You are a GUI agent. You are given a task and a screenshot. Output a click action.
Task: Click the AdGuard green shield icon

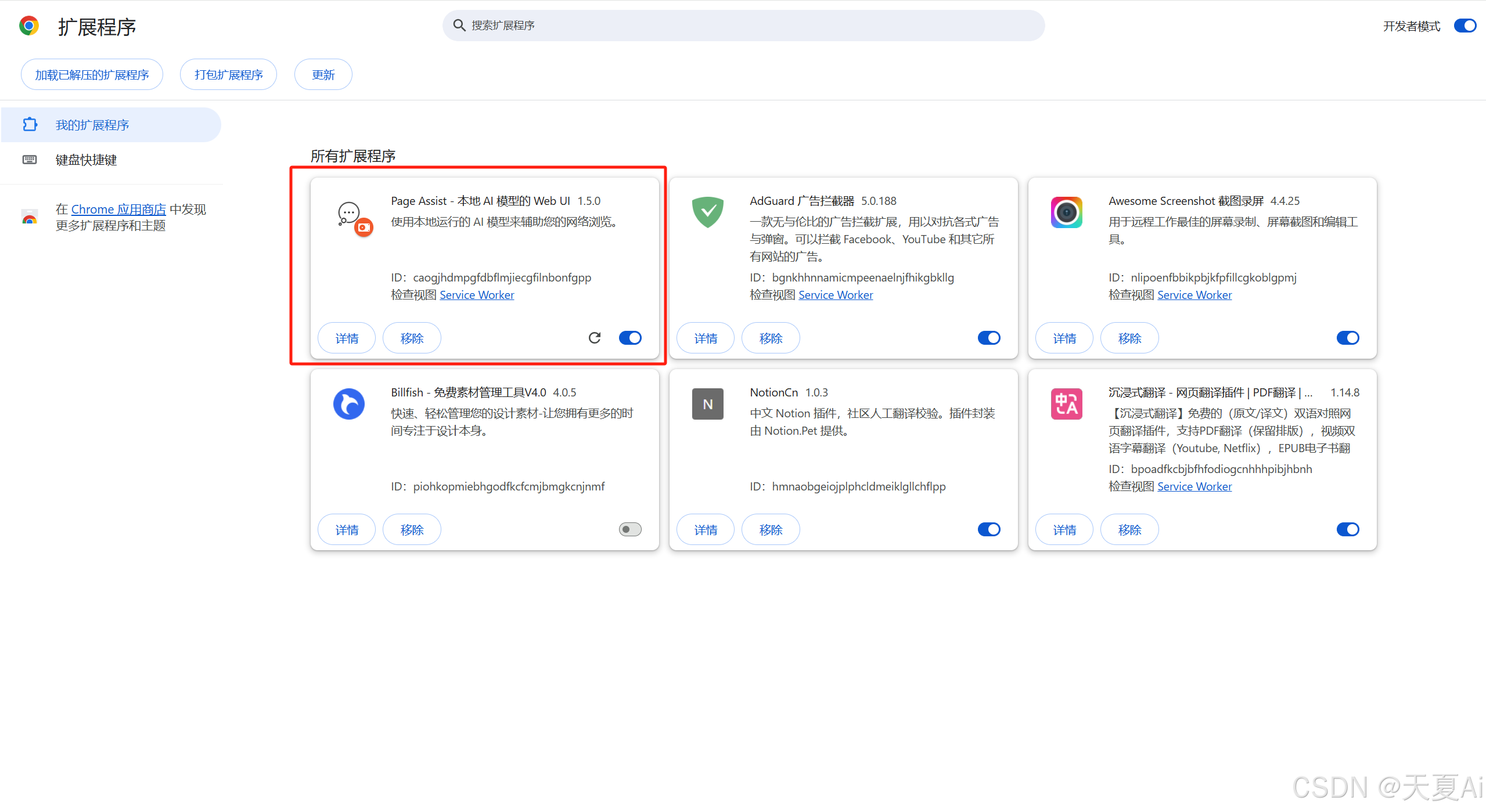(x=707, y=212)
